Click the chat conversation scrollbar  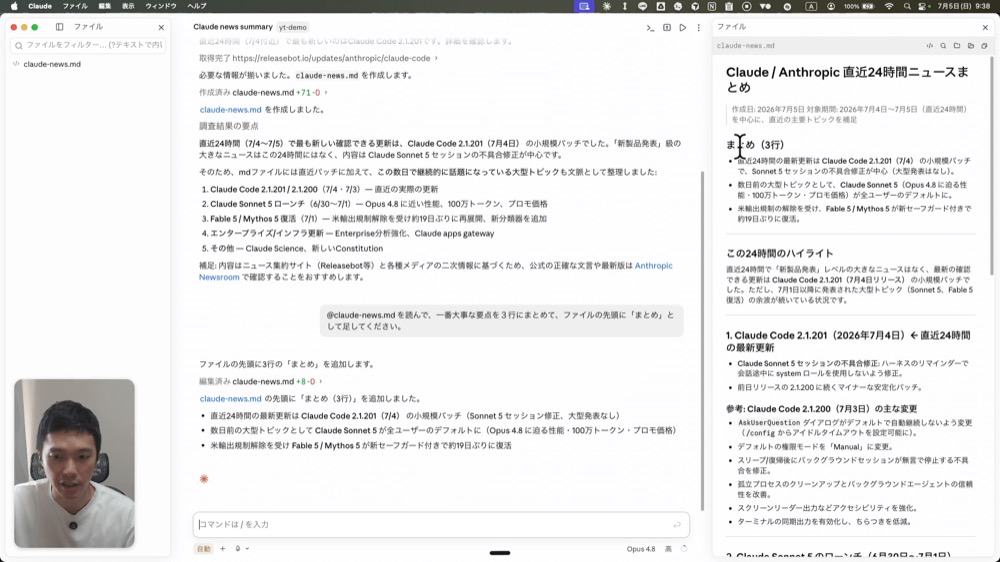tap(702, 341)
